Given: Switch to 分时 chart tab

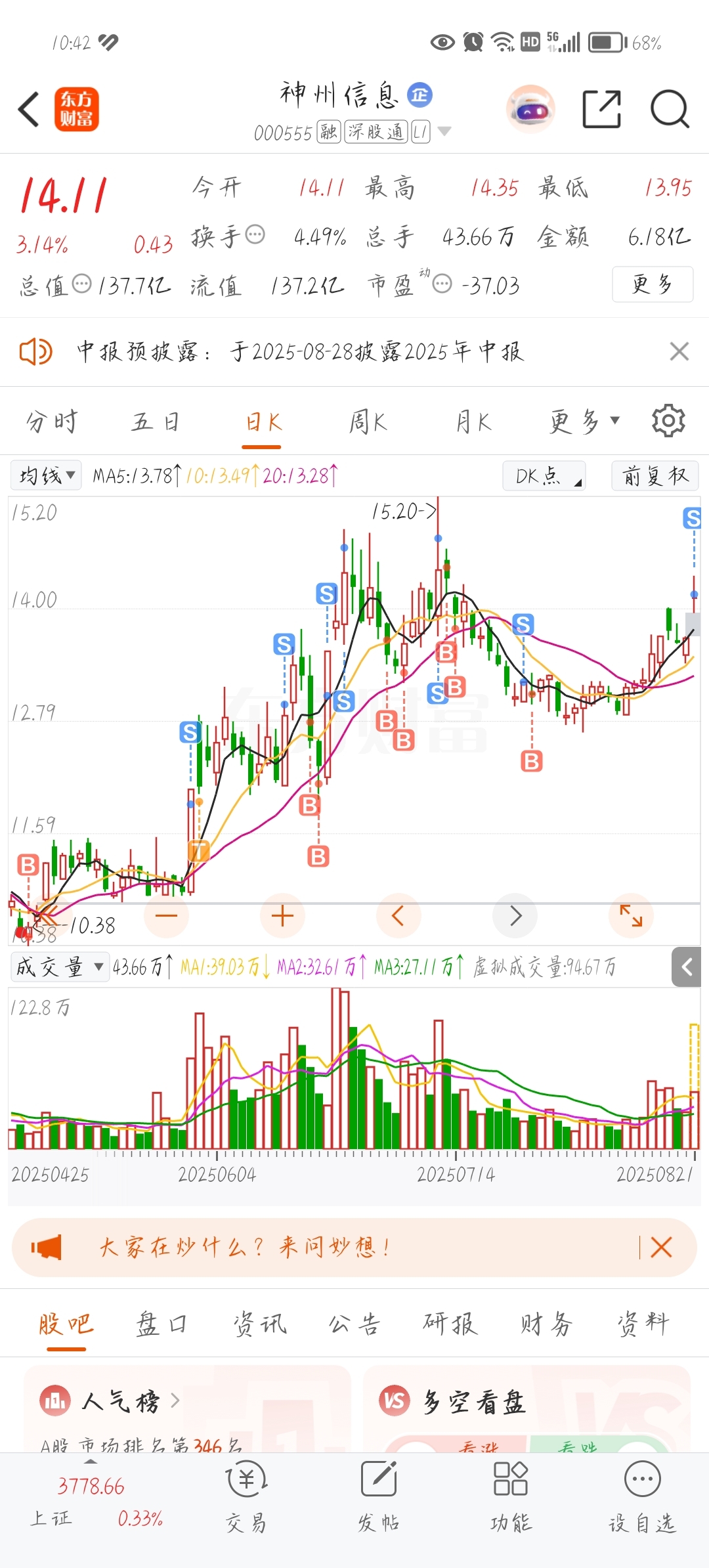Looking at the screenshot, I should click(x=52, y=421).
